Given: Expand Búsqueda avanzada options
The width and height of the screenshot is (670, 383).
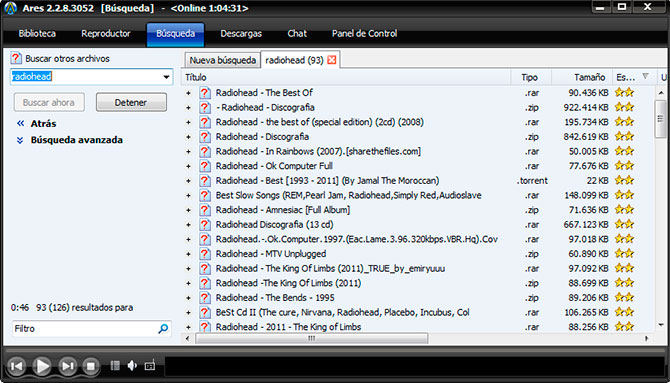Looking at the screenshot, I should [x=76, y=140].
